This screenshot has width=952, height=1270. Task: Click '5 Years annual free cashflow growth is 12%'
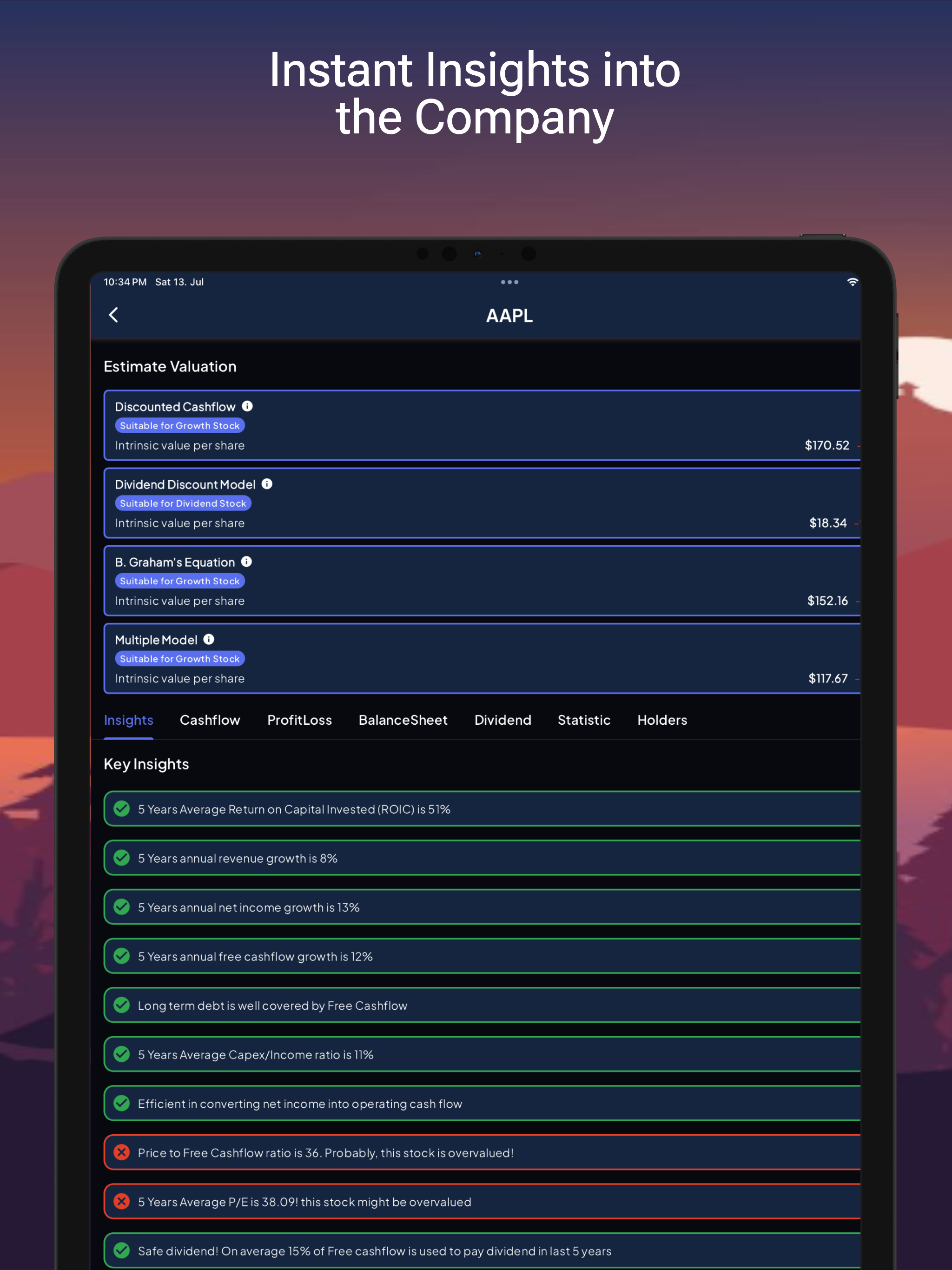click(x=256, y=957)
